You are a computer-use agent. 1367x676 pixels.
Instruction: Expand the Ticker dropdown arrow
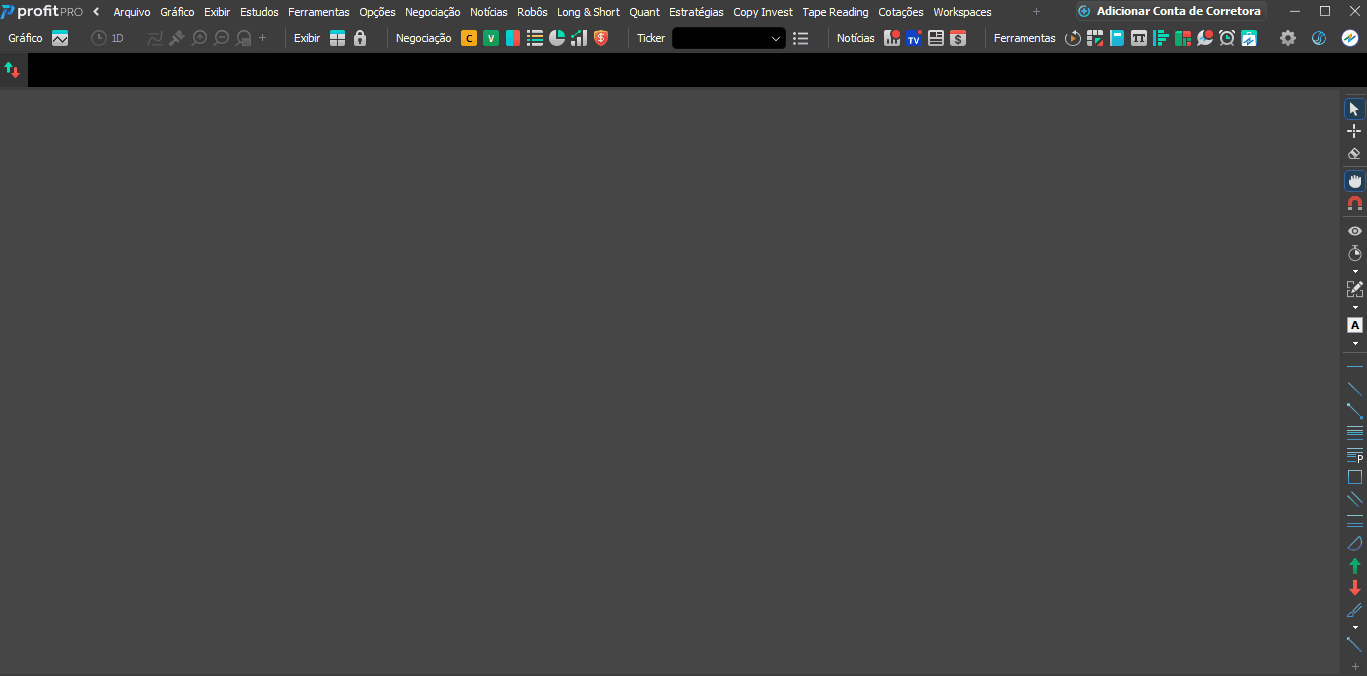776,38
